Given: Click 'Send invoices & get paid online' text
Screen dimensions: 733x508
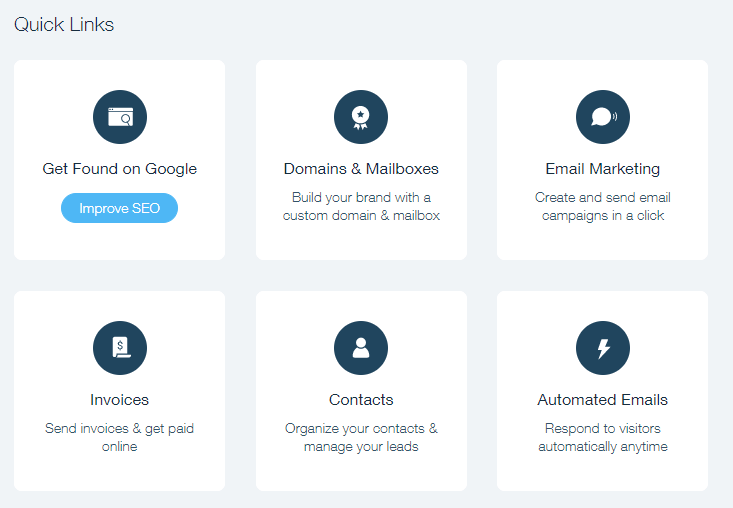Looking at the screenshot, I should (120, 437).
